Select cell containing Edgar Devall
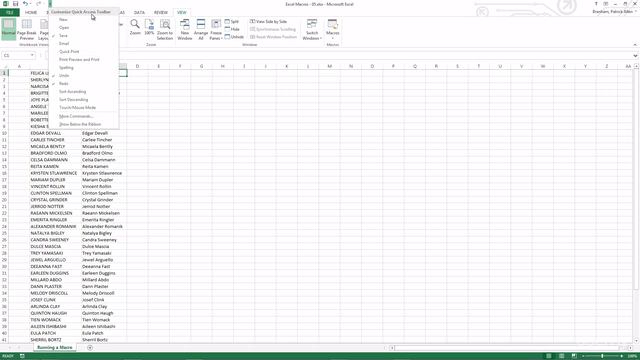Screen dimensions: 640x360 pos(103,133)
